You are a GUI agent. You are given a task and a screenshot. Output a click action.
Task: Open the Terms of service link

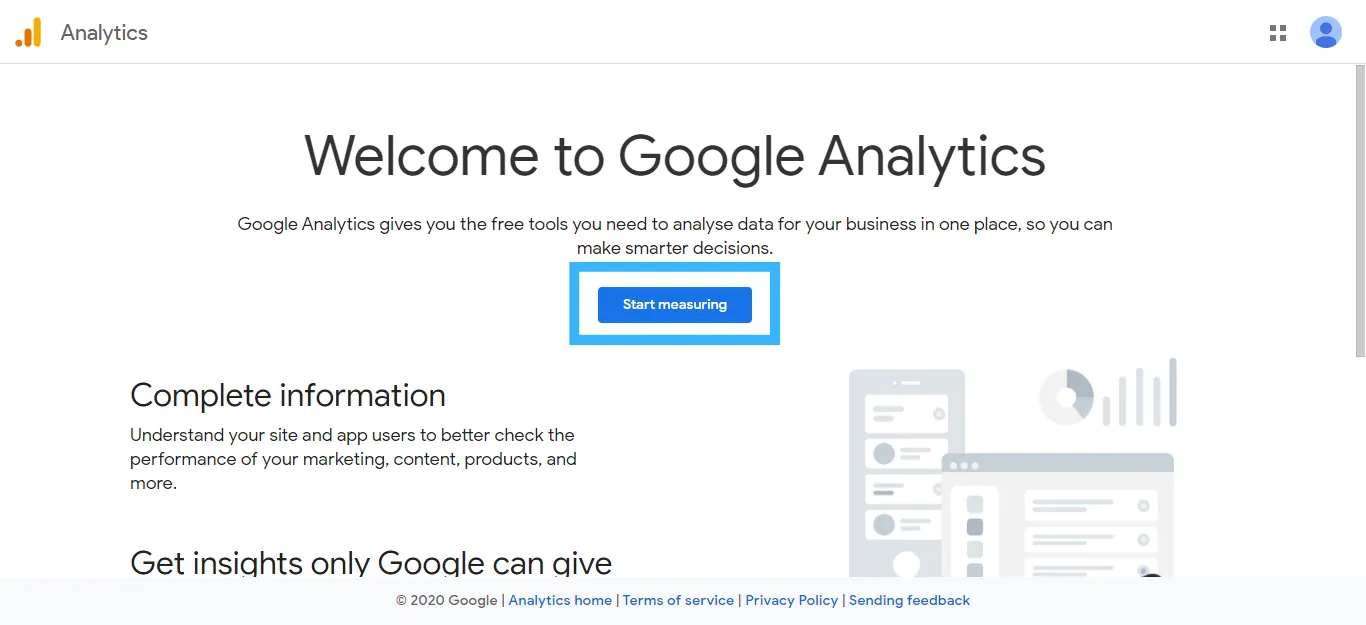click(x=678, y=600)
